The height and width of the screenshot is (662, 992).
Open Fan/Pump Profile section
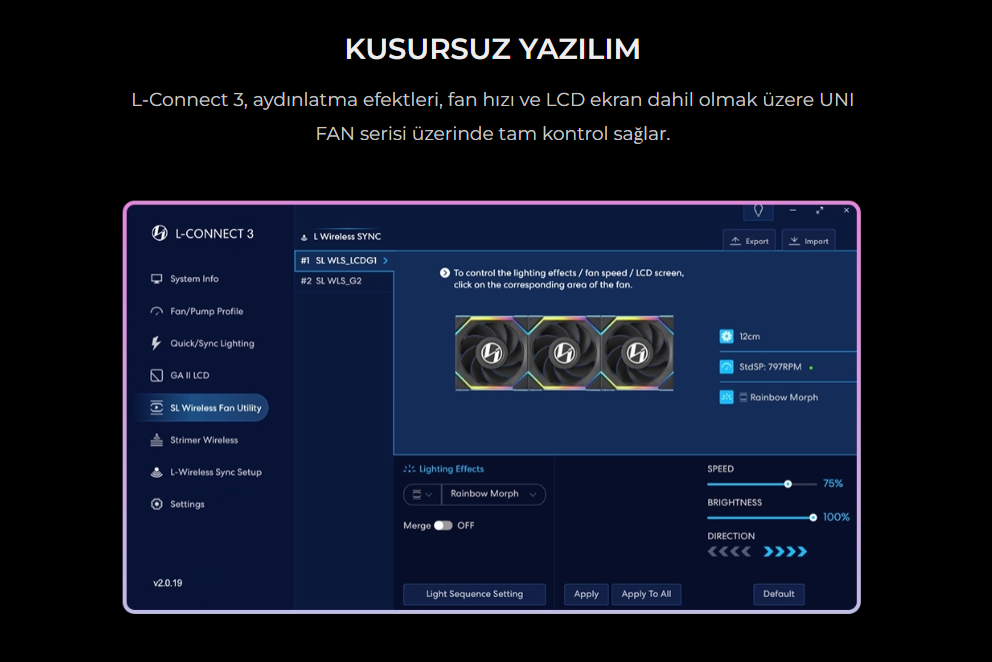(206, 311)
